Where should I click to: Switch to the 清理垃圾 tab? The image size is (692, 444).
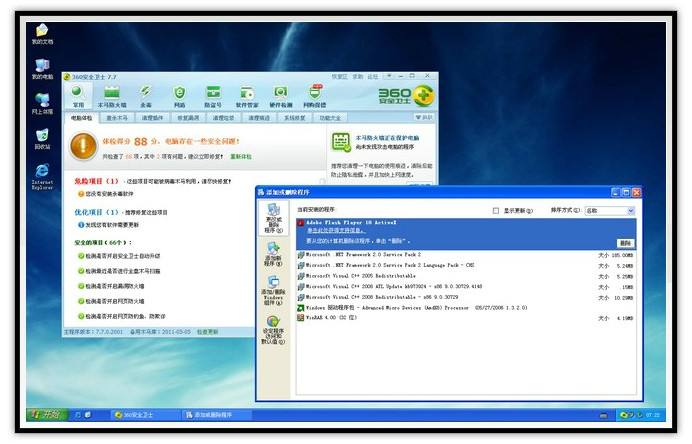(x=223, y=118)
